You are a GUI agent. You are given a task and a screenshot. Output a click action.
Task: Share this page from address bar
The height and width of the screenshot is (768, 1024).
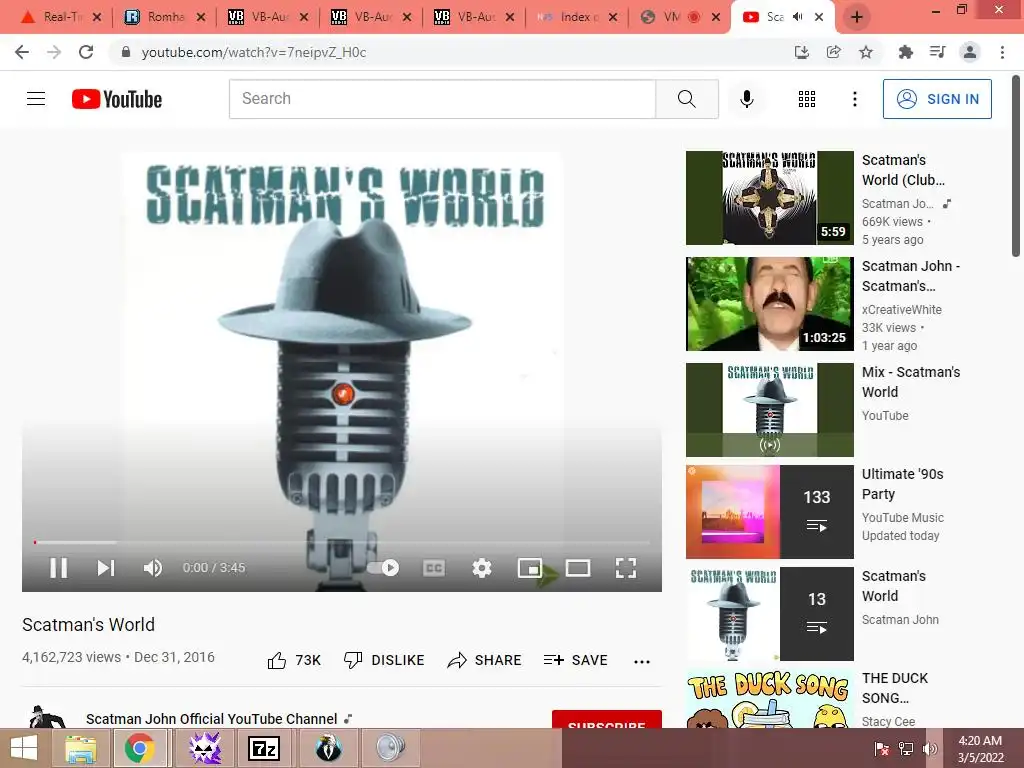click(833, 52)
